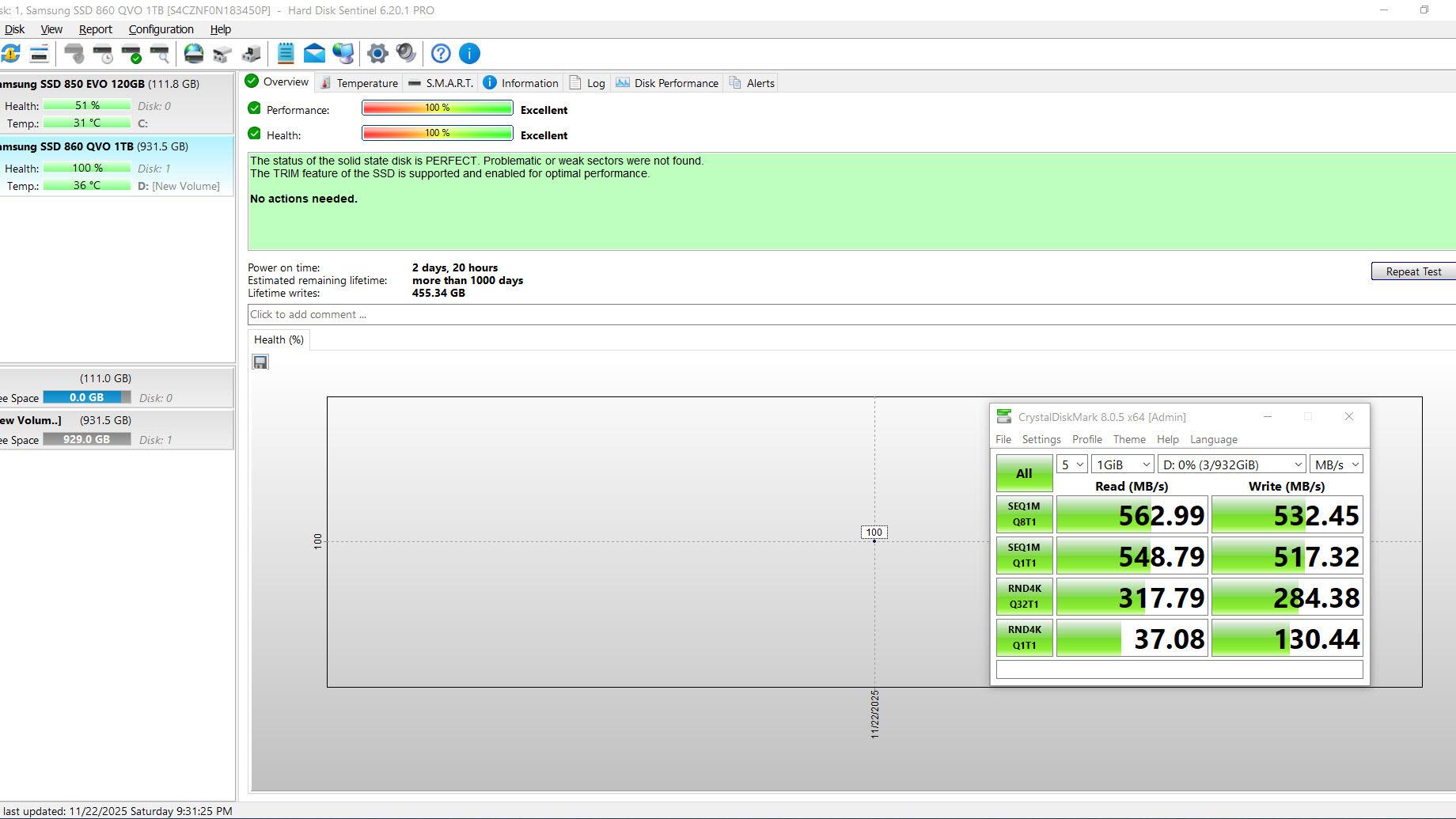Open the Configuration menu
1456x819 pixels.
[161, 29]
